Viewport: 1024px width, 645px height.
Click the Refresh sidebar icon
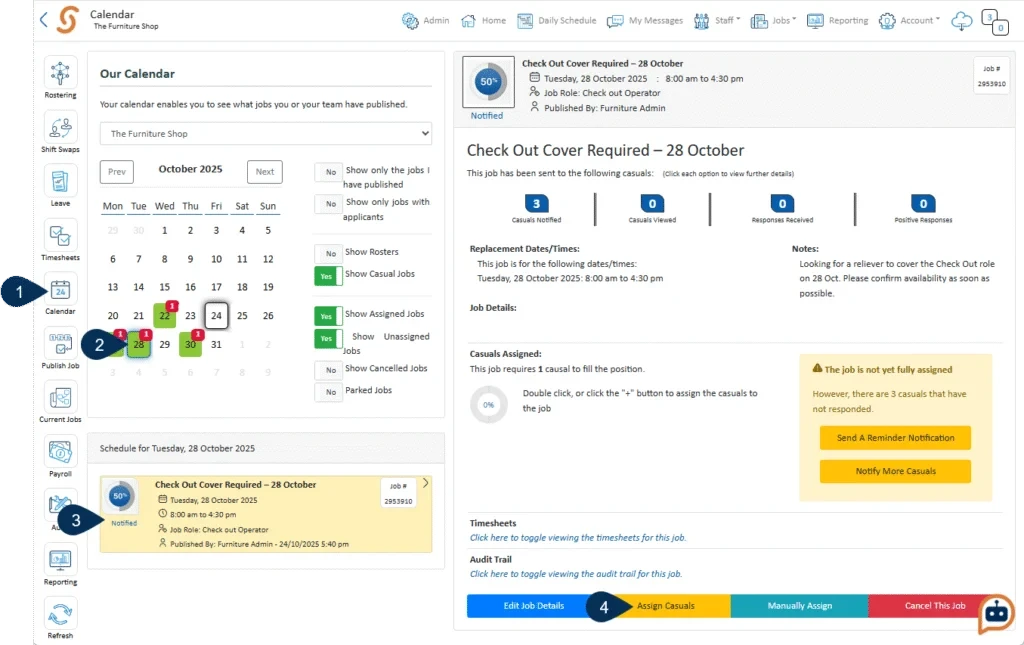point(60,614)
